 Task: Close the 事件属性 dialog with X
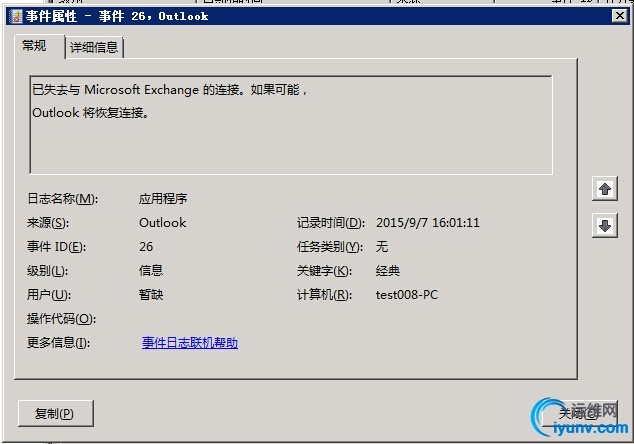(x=620, y=16)
